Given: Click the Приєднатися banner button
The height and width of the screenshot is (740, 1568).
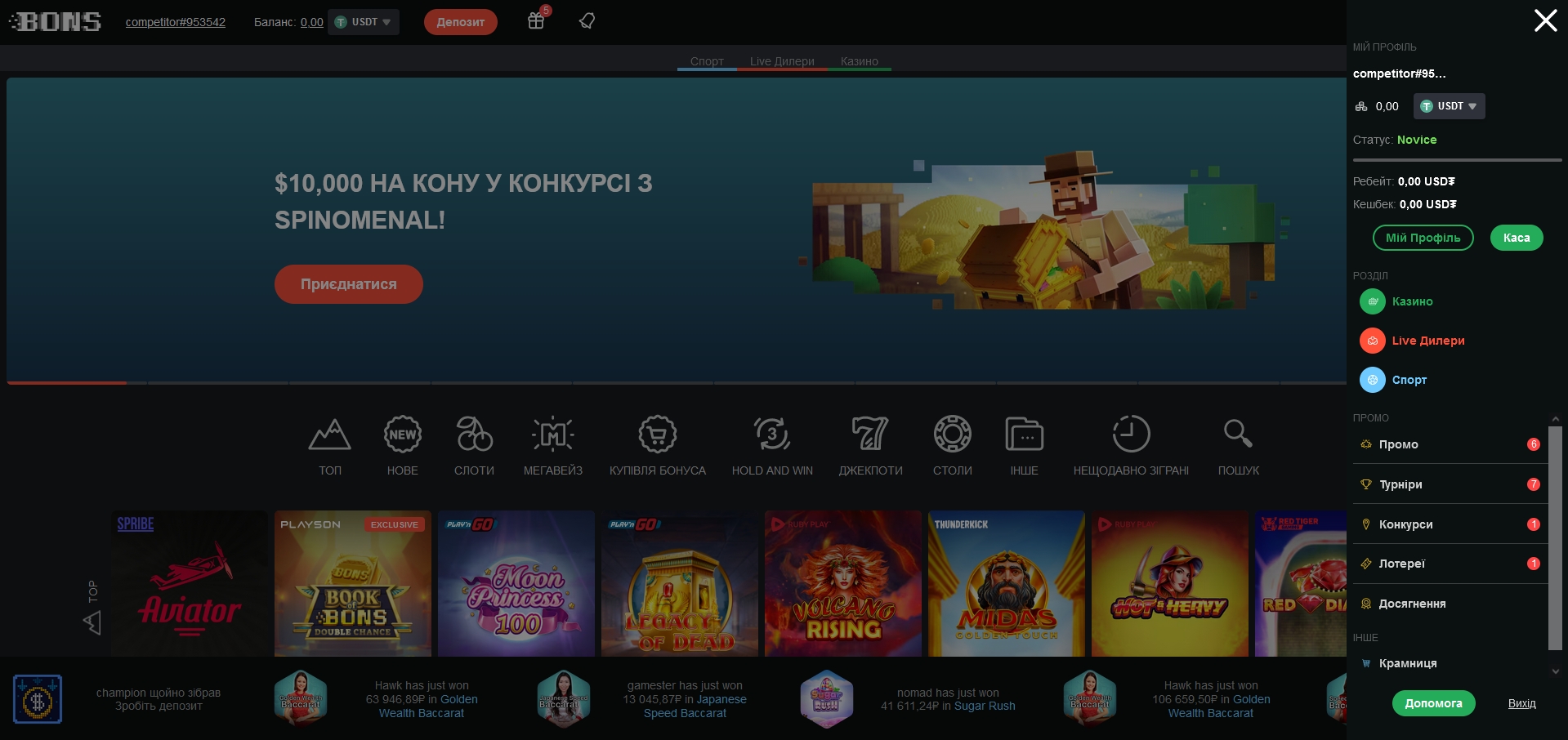Looking at the screenshot, I should 348,284.
